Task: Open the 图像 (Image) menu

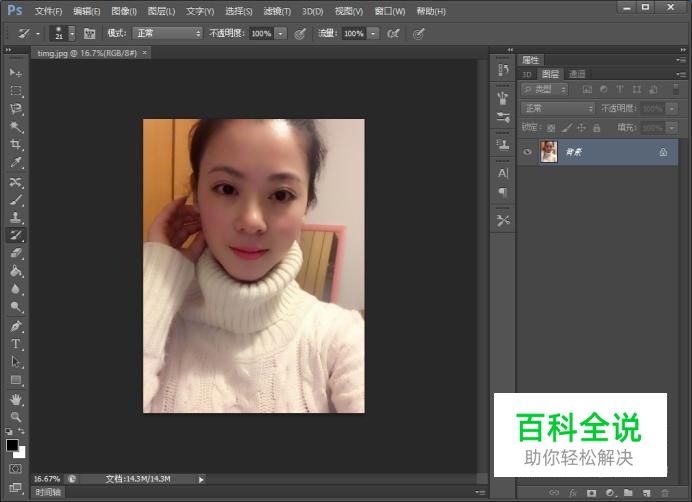Action: click(x=124, y=11)
